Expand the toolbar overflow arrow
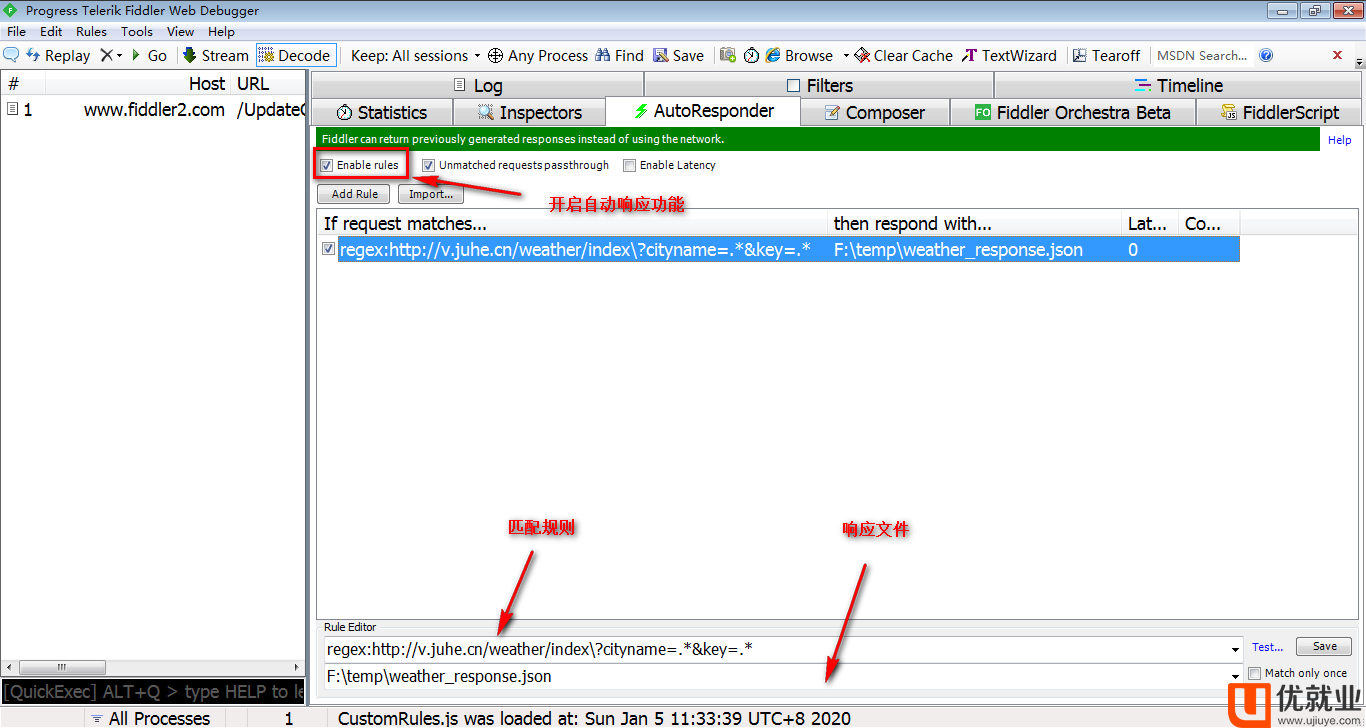1366x728 pixels. point(1359,61)
